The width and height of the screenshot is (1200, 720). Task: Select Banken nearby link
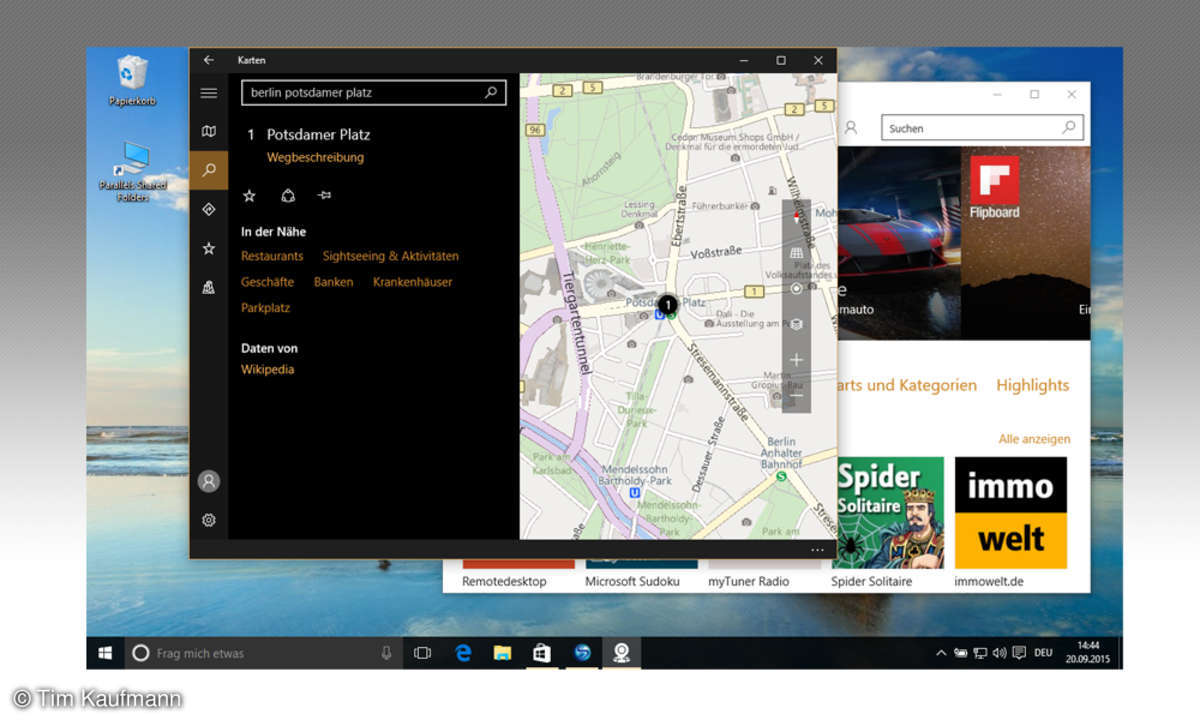pos(333,282)
